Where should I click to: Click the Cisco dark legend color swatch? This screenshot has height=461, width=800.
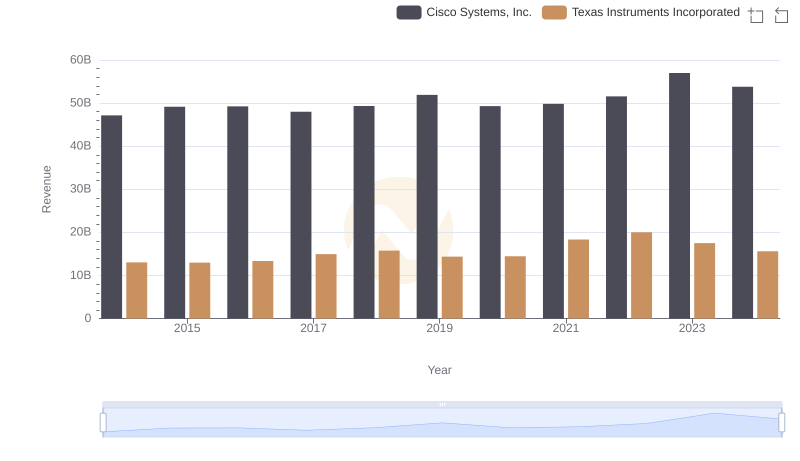point(409,12)
